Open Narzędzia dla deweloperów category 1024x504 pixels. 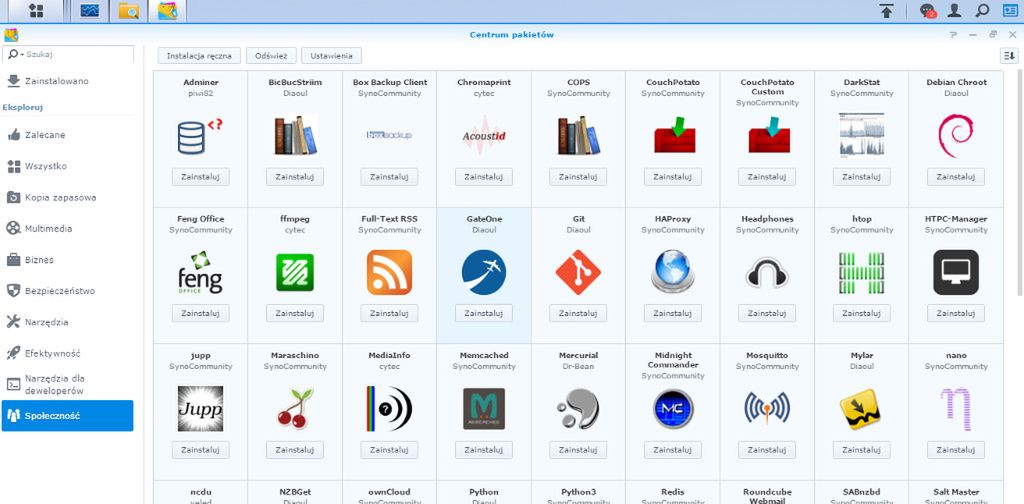67,385
